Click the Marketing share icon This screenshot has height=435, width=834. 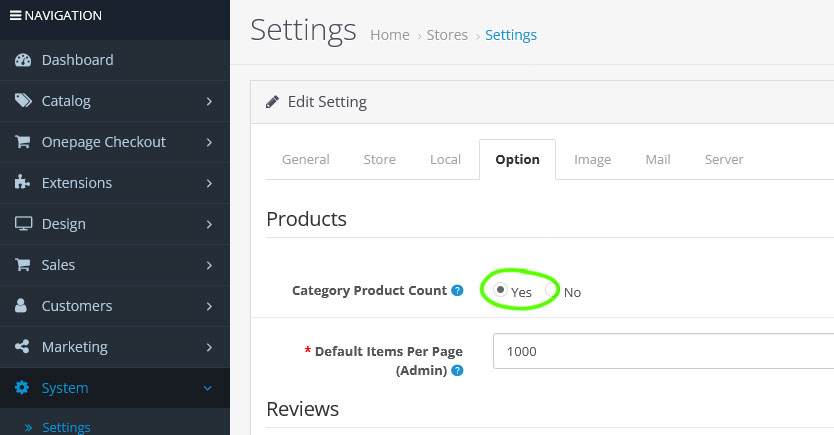click(23, 347)
